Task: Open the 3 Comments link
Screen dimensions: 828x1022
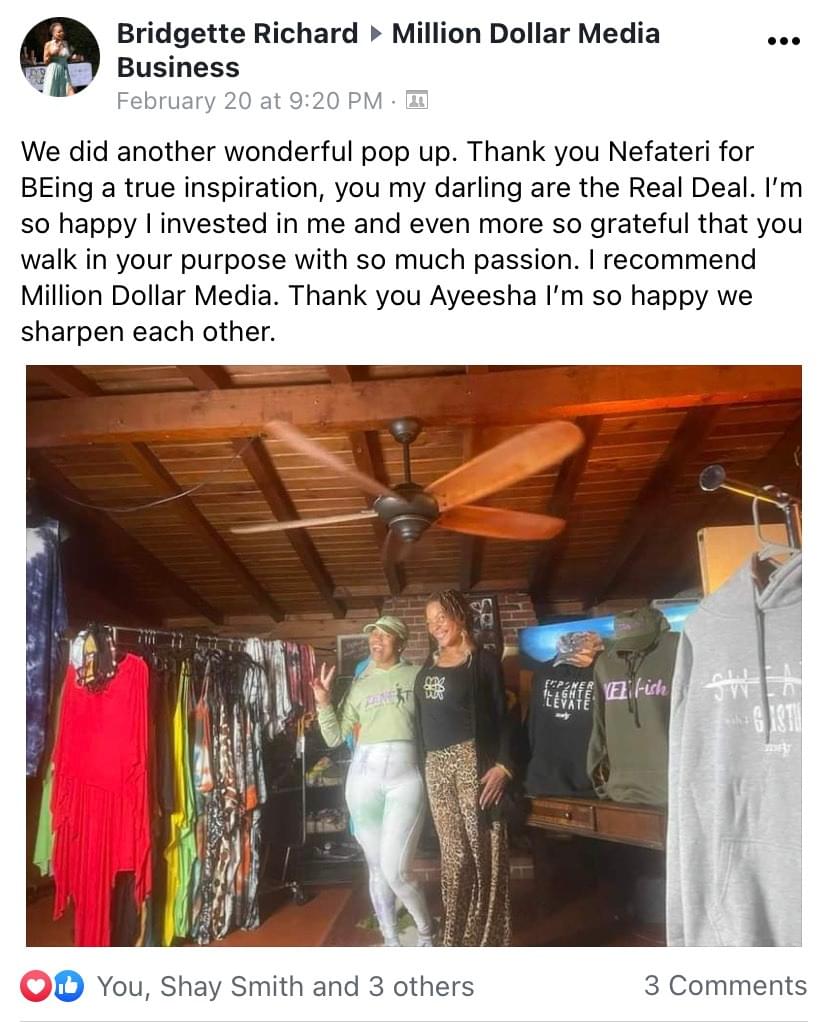Action: (725, 986)
